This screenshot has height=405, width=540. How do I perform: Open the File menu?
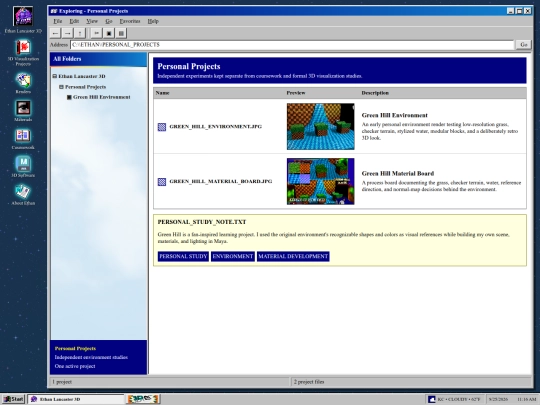(58, 21)
